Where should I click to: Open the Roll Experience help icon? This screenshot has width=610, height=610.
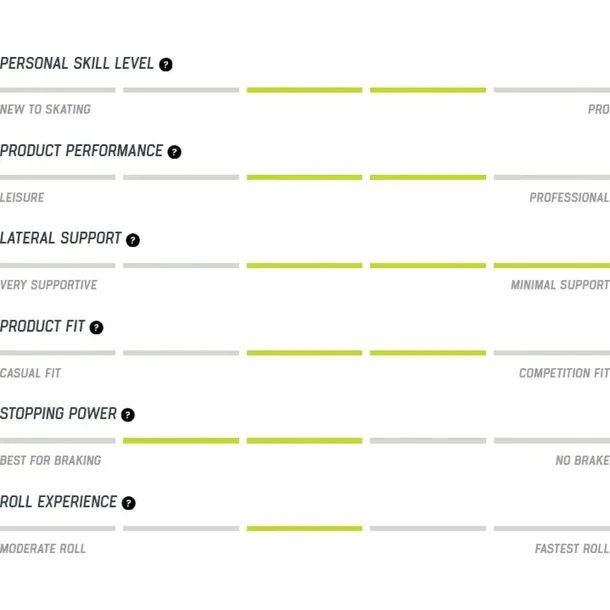[129, 503]
